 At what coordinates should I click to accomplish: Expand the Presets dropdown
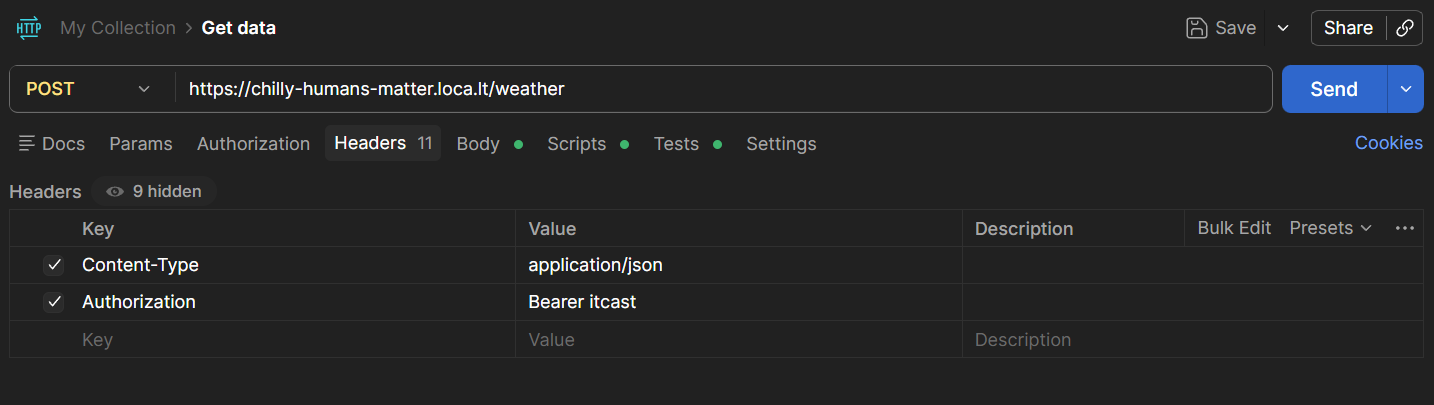tap(1330, 228)
